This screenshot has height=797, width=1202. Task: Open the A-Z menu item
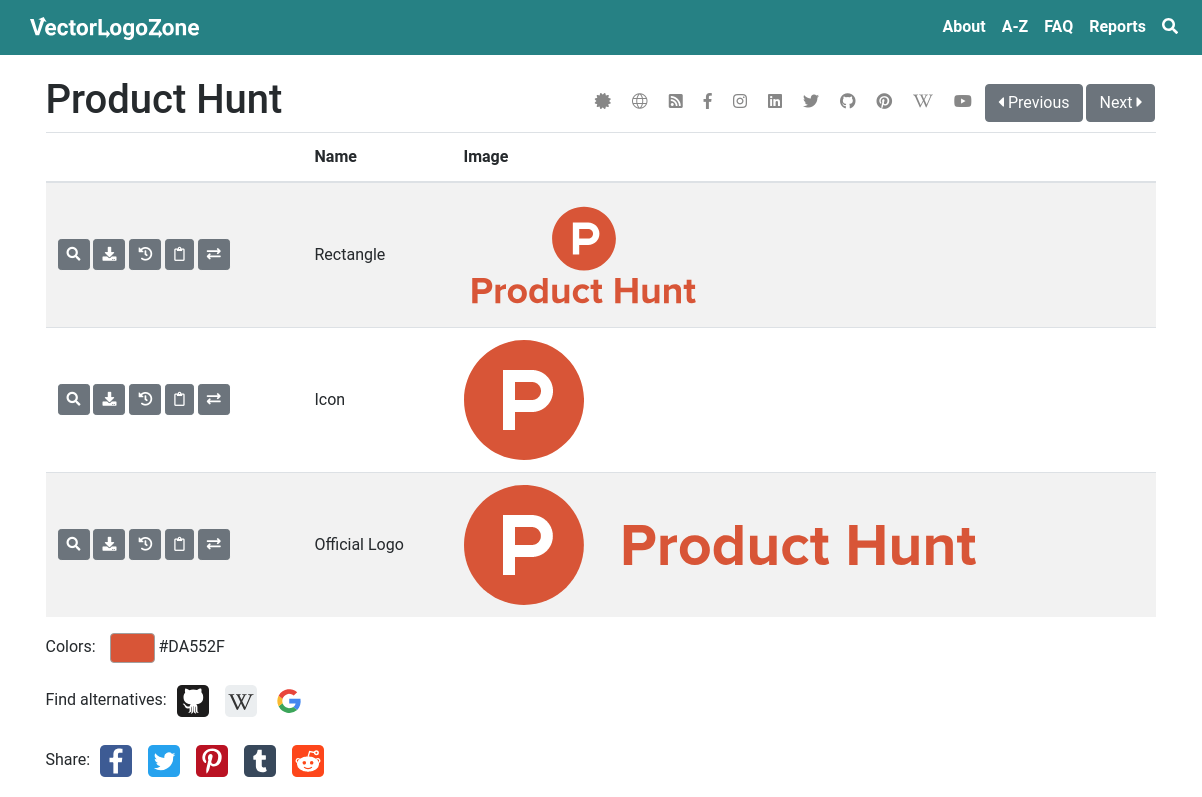tap(1015, 27)
